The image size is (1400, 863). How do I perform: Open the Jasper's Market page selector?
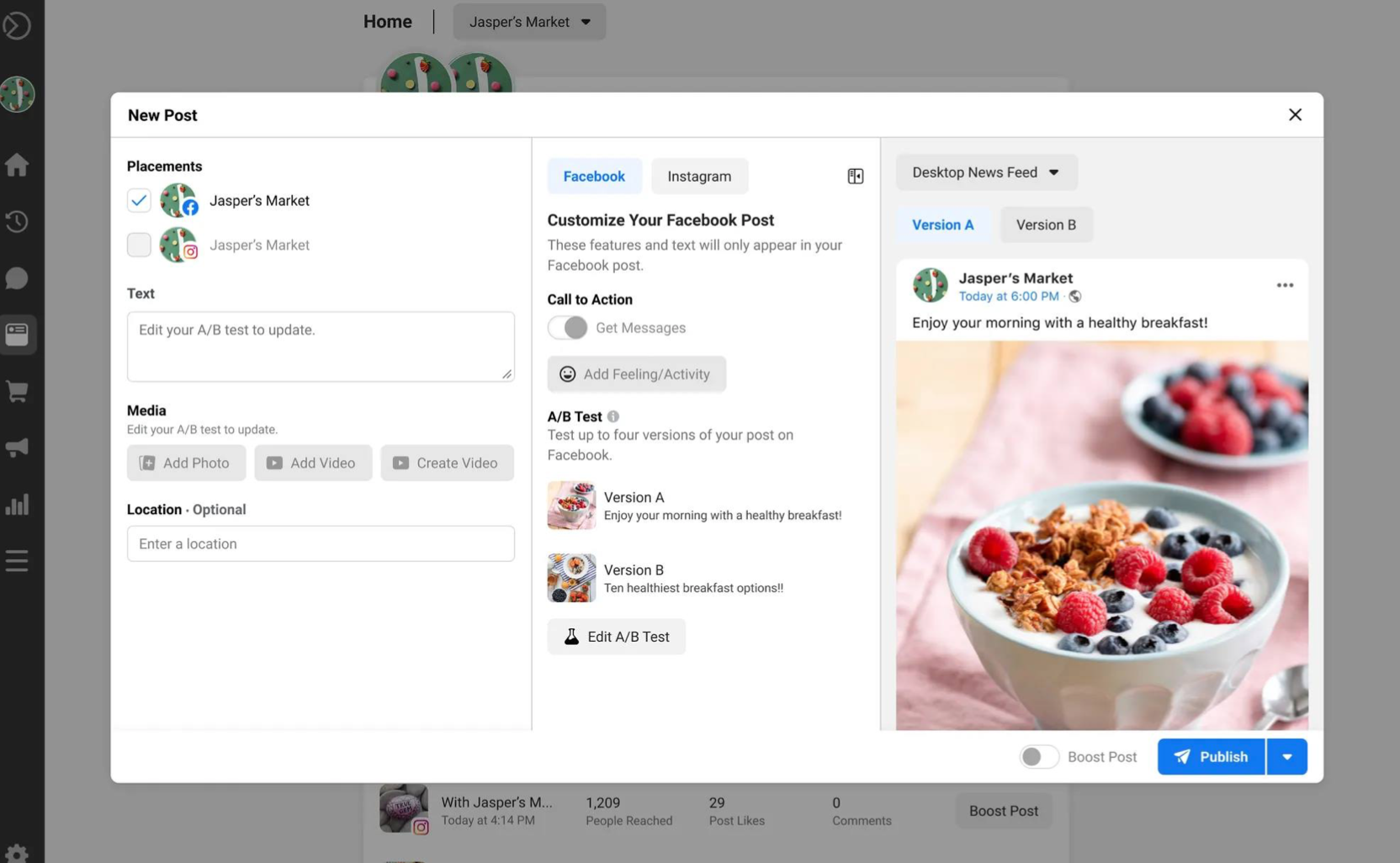point(529,22)
